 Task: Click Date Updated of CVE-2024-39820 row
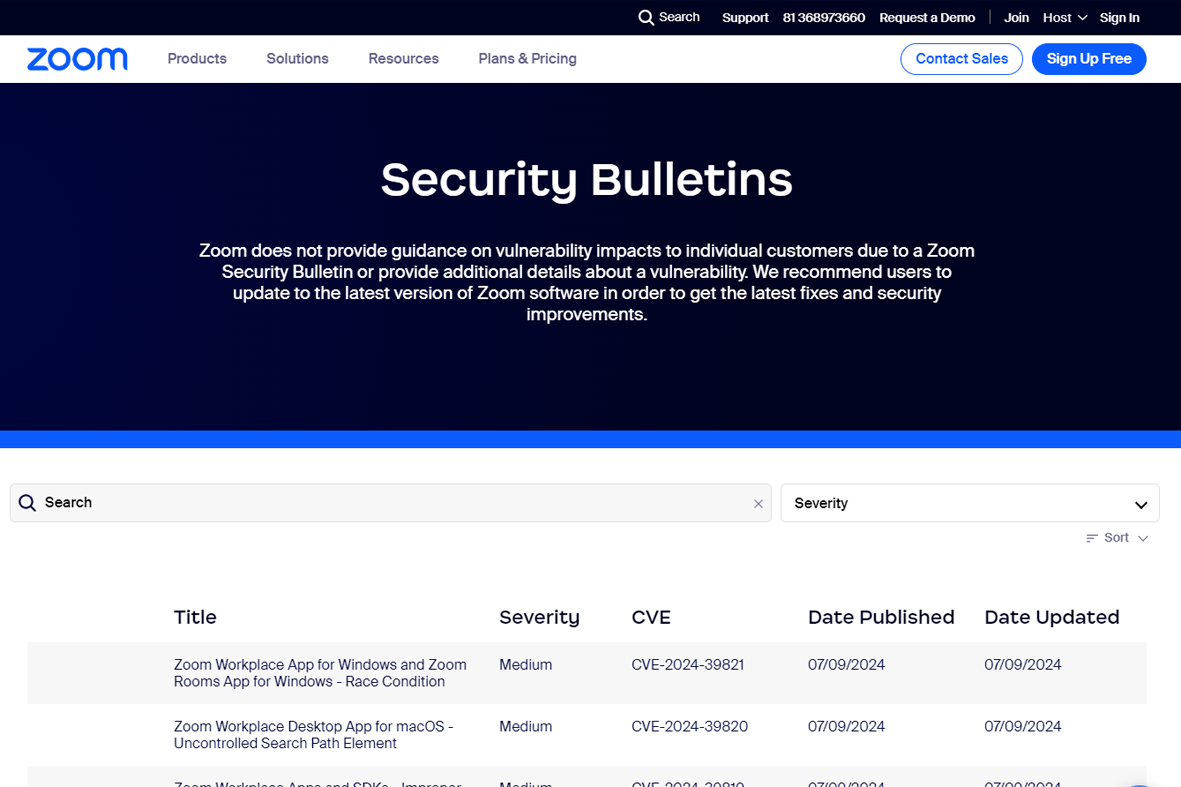[x=1023, y=727]
